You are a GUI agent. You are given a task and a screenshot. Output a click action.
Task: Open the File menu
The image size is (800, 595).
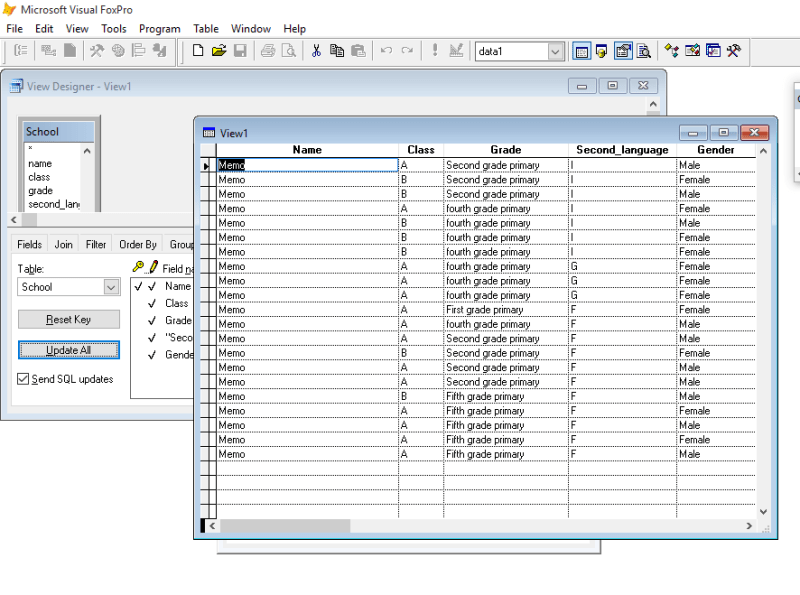[x=14, y=29]
